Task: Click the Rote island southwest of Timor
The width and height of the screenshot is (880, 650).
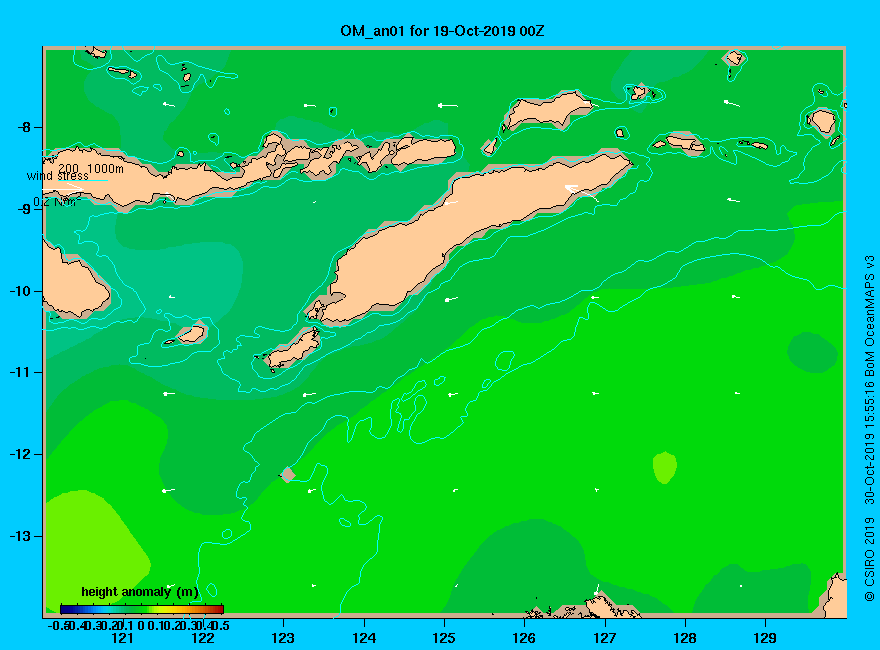Action: pyautogui.click(x=292, y=349)
